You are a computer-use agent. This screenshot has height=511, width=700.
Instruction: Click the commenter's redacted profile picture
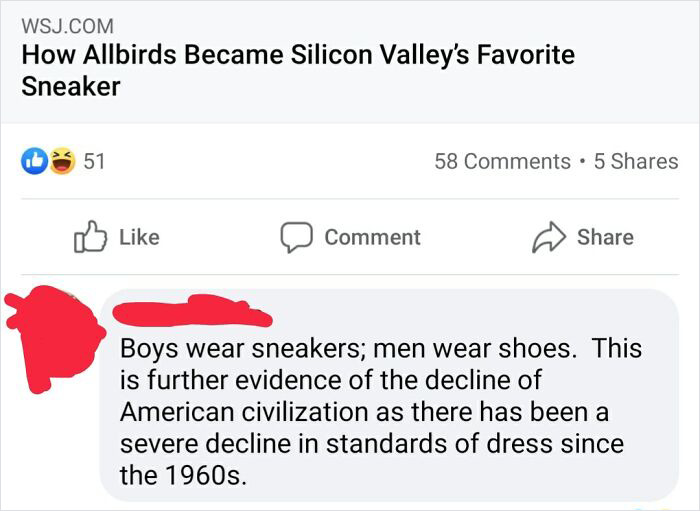pos(50,320)
